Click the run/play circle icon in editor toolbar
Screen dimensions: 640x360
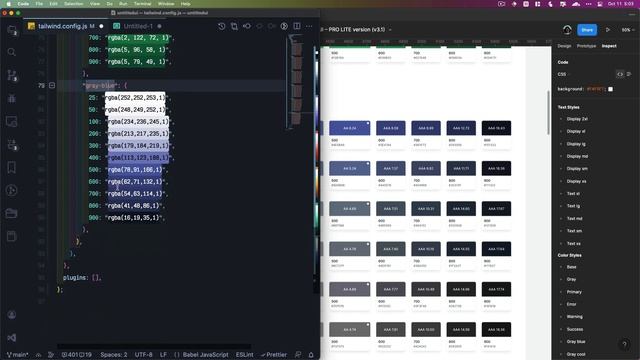pos(284,26)
